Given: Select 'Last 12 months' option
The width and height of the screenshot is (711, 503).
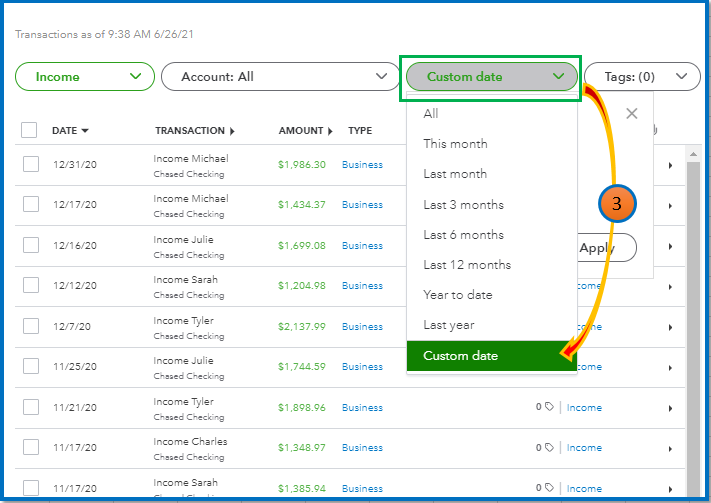Looking at the screenshot, I should click(x=492, y=264).
